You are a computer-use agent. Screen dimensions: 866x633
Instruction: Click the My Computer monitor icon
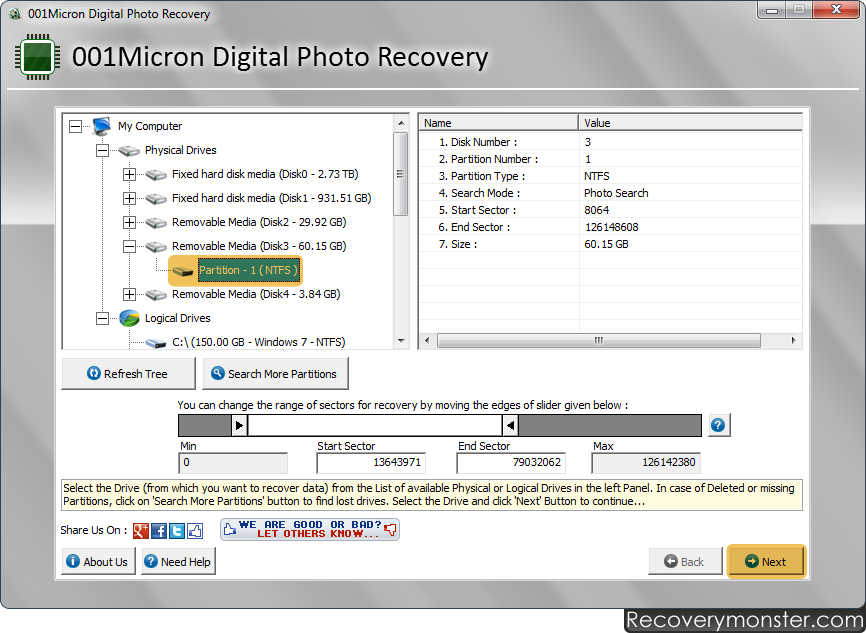[x=102, y=126]
